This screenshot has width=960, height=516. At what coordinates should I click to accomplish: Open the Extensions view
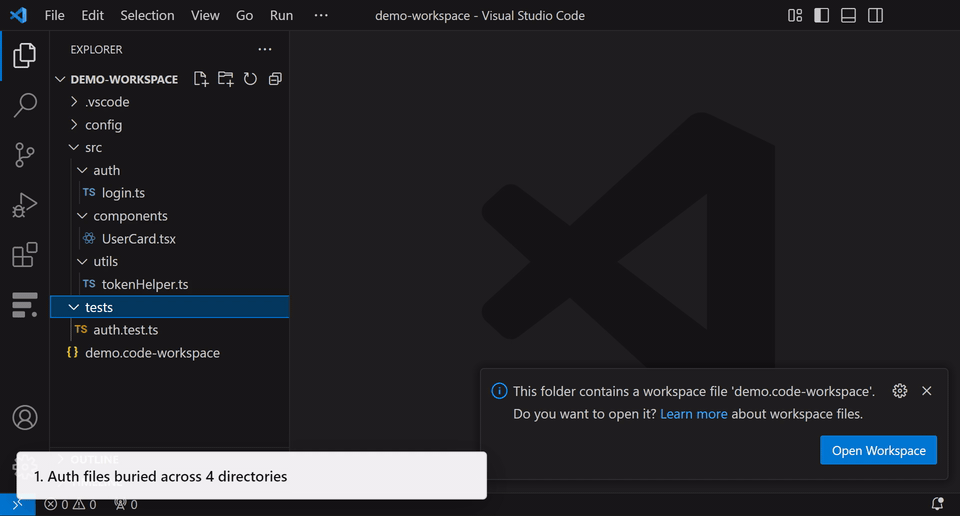(24, 255)
